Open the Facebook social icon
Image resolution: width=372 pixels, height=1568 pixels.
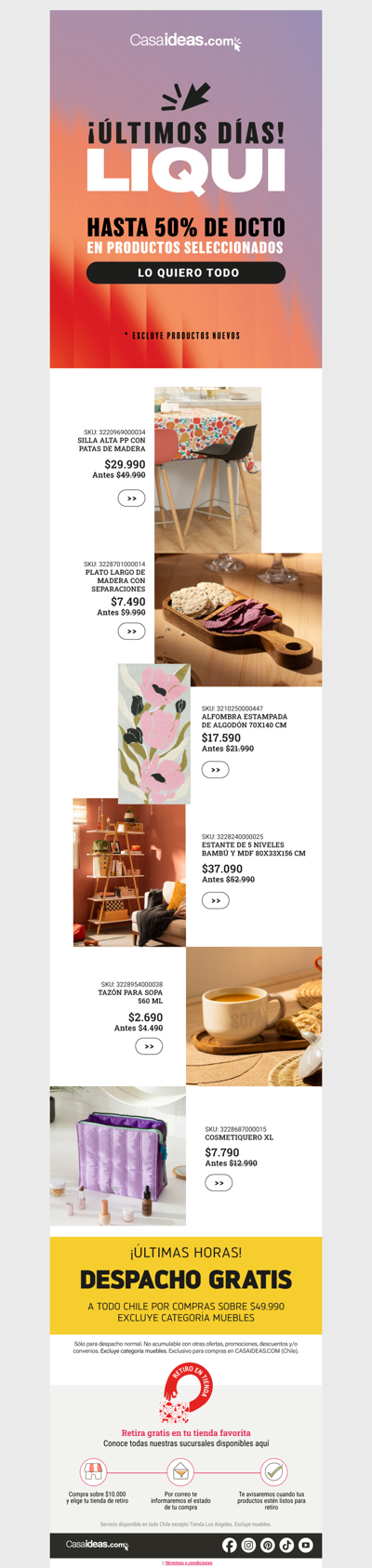pos(230,1545)
